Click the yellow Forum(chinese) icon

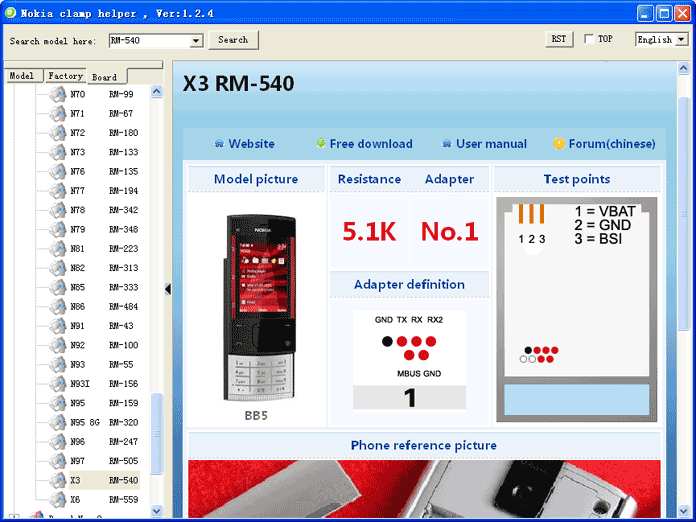click(559, 143)
